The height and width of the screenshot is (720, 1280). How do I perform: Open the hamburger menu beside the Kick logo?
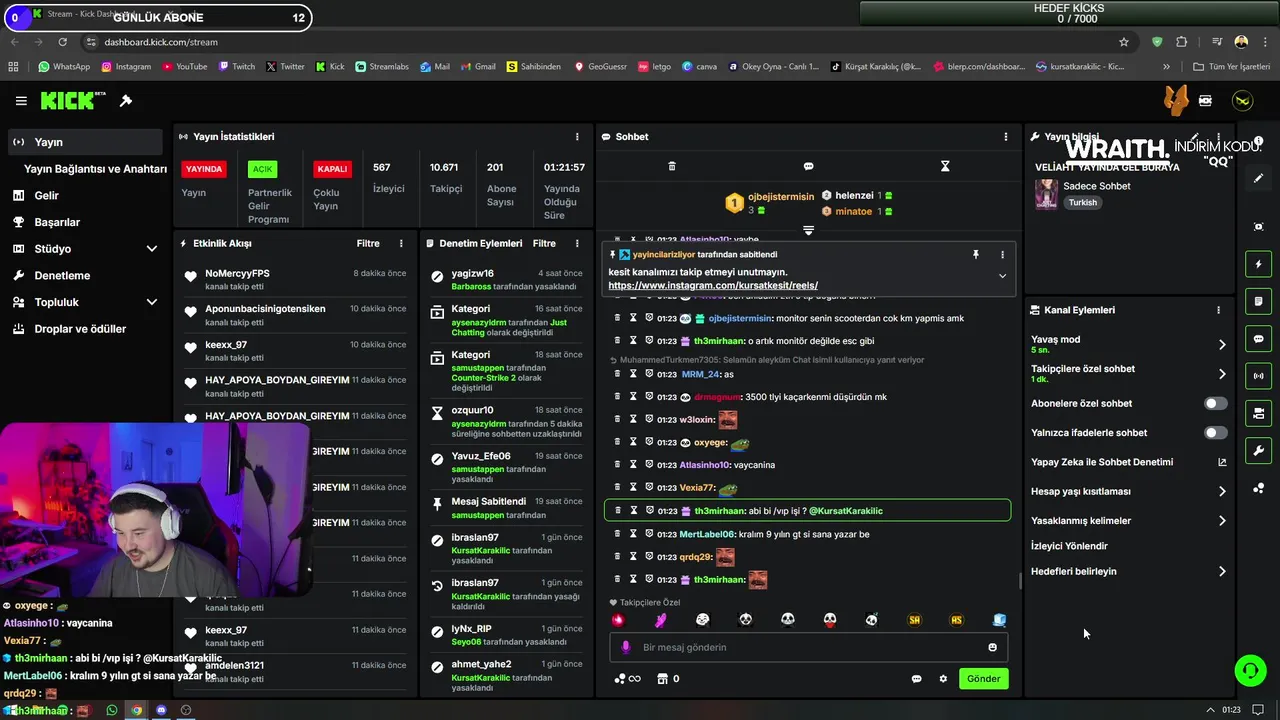click(x=21, y=101)
